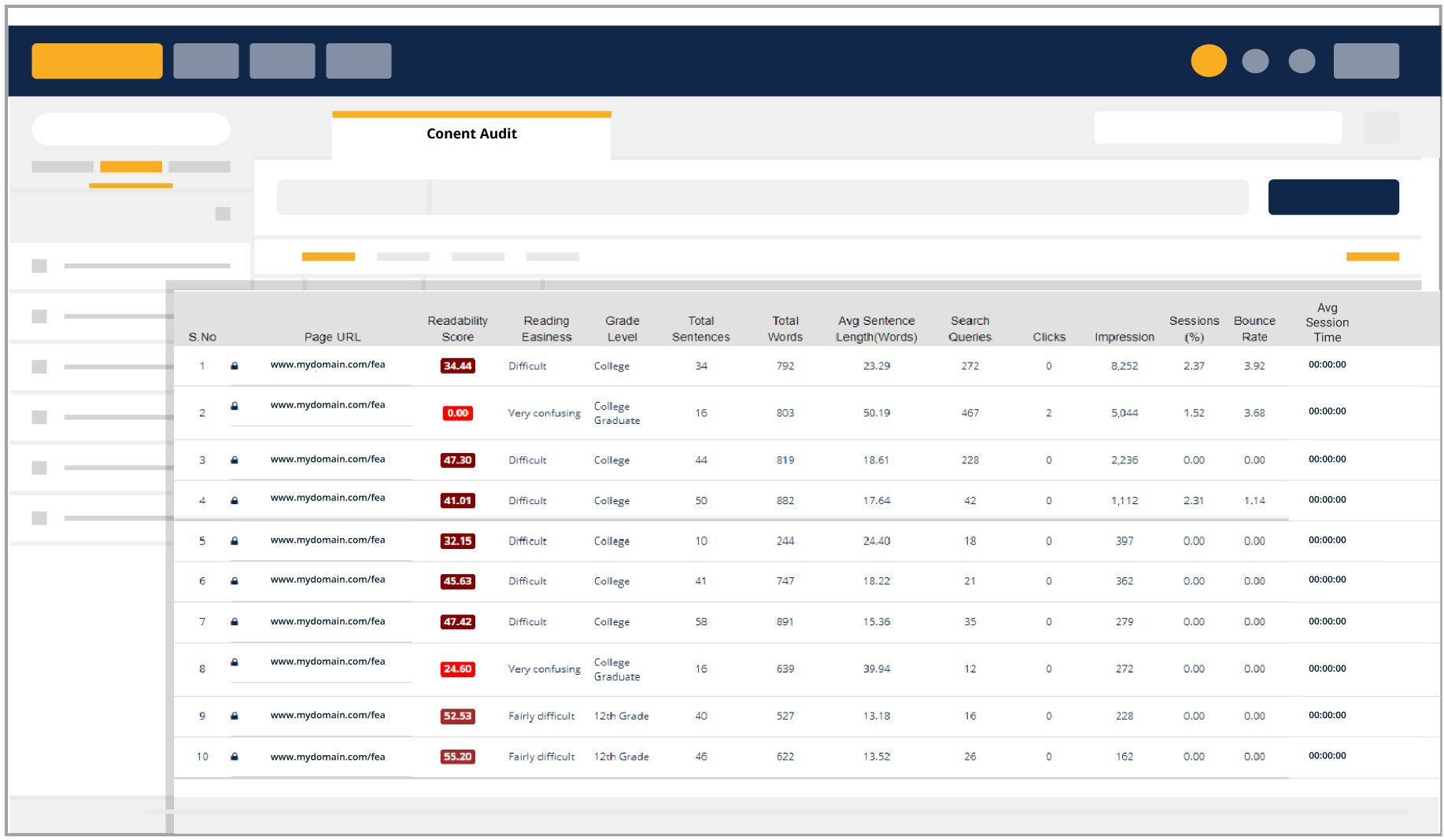Click the orange circle icon in header
This screenshot has width=1444, height=840.
click(1208, 61)
